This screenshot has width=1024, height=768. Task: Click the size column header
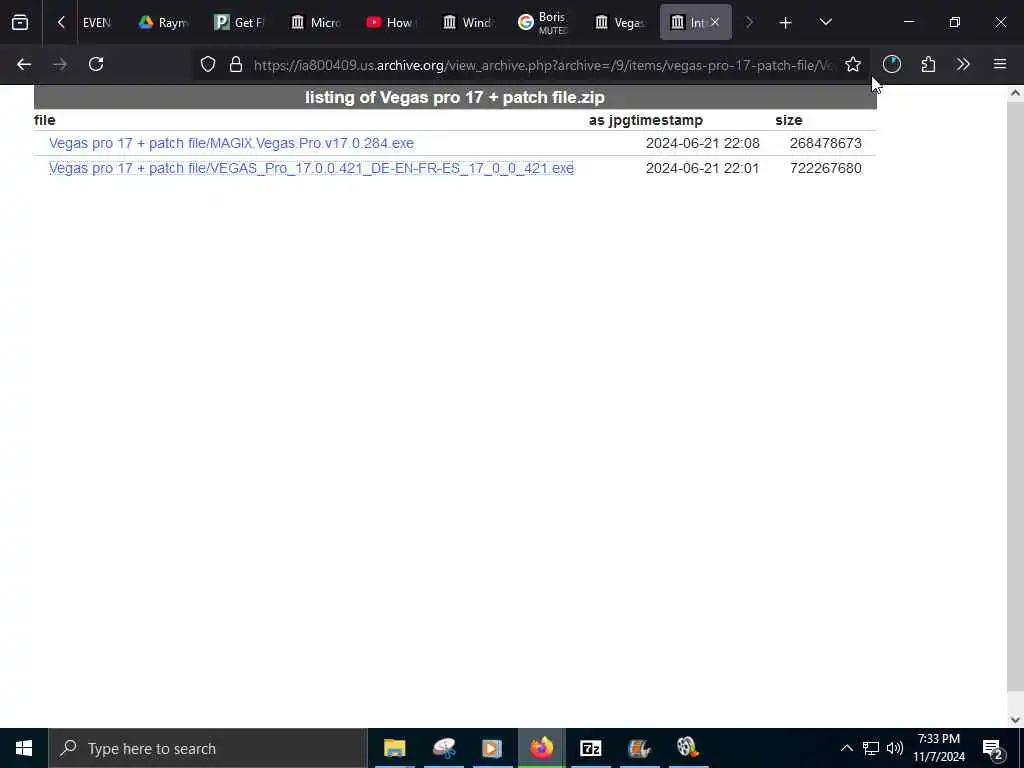coord(788,120)
